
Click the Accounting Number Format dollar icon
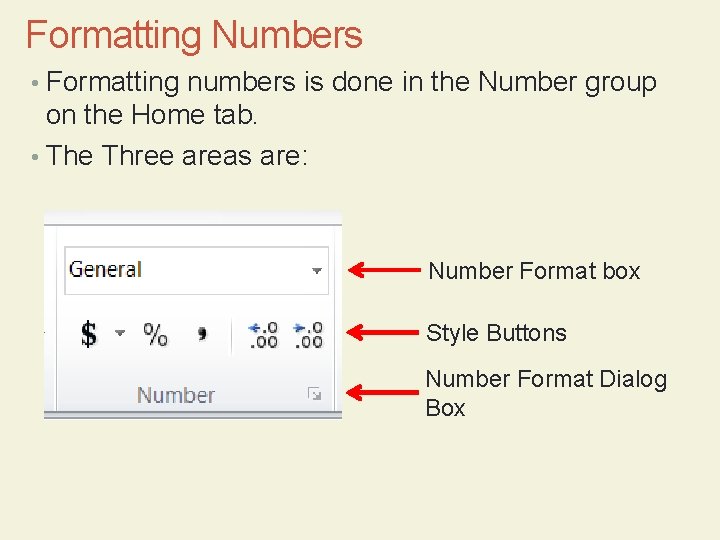click(89, 333)
